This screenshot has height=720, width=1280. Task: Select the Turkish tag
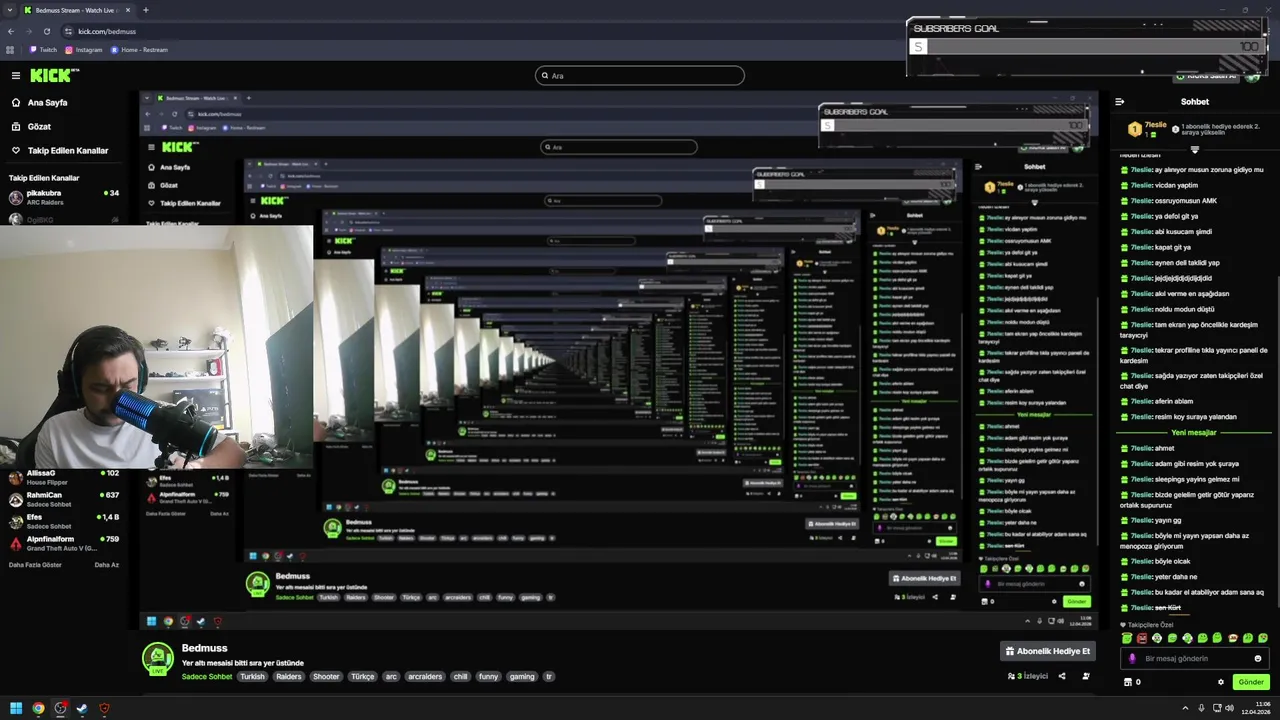click(x=252, y=677)
